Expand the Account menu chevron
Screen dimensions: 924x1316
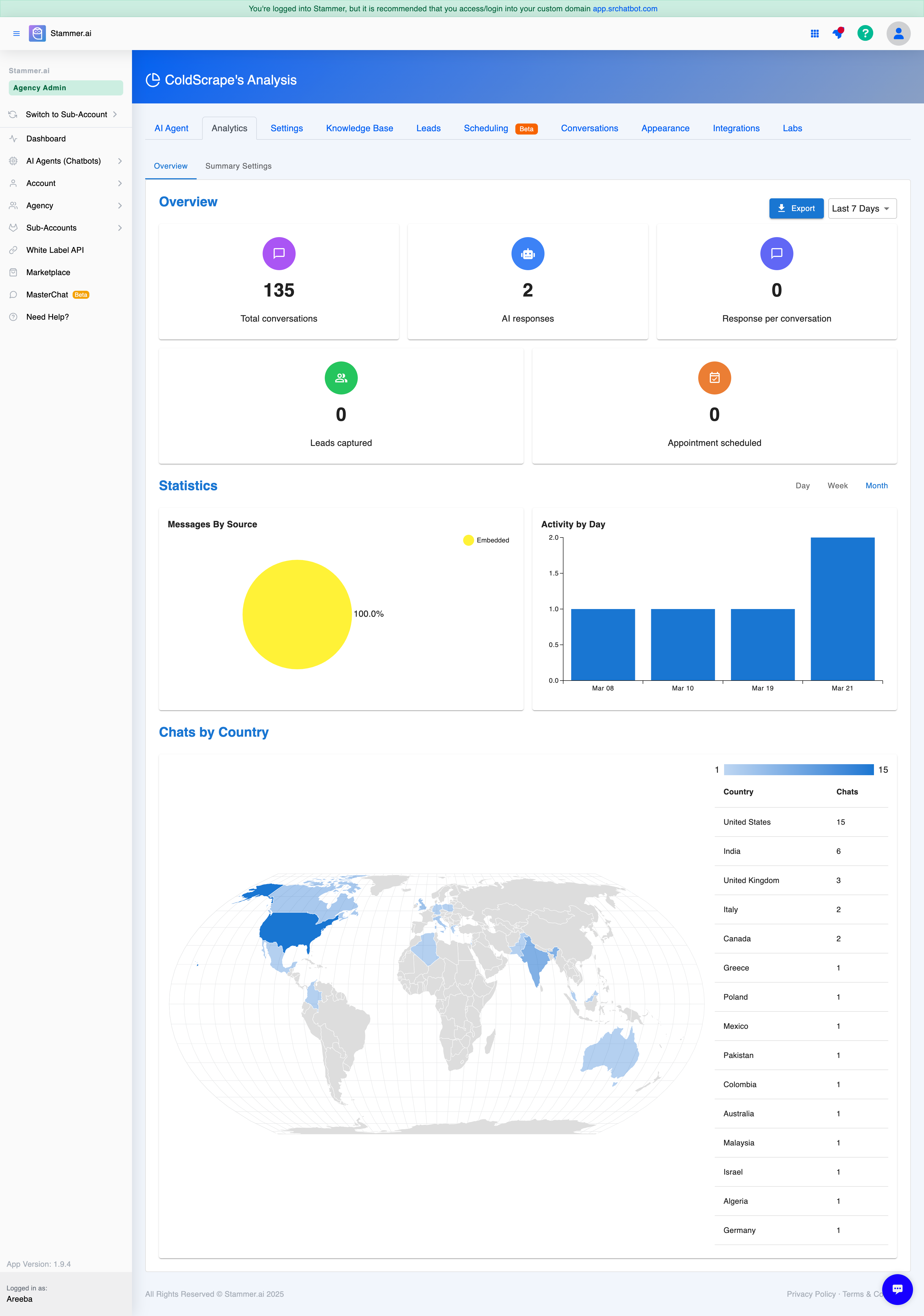coord(120,183)
